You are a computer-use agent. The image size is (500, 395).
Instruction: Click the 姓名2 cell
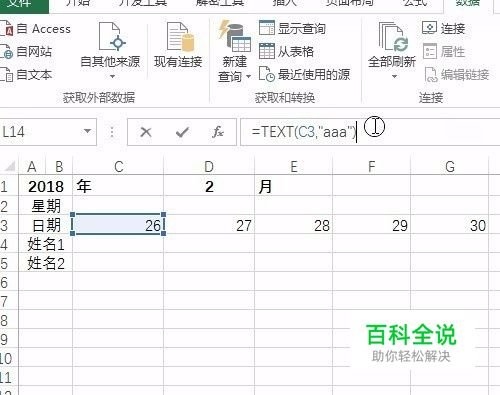pyautogui.click(x=46, y=263)
